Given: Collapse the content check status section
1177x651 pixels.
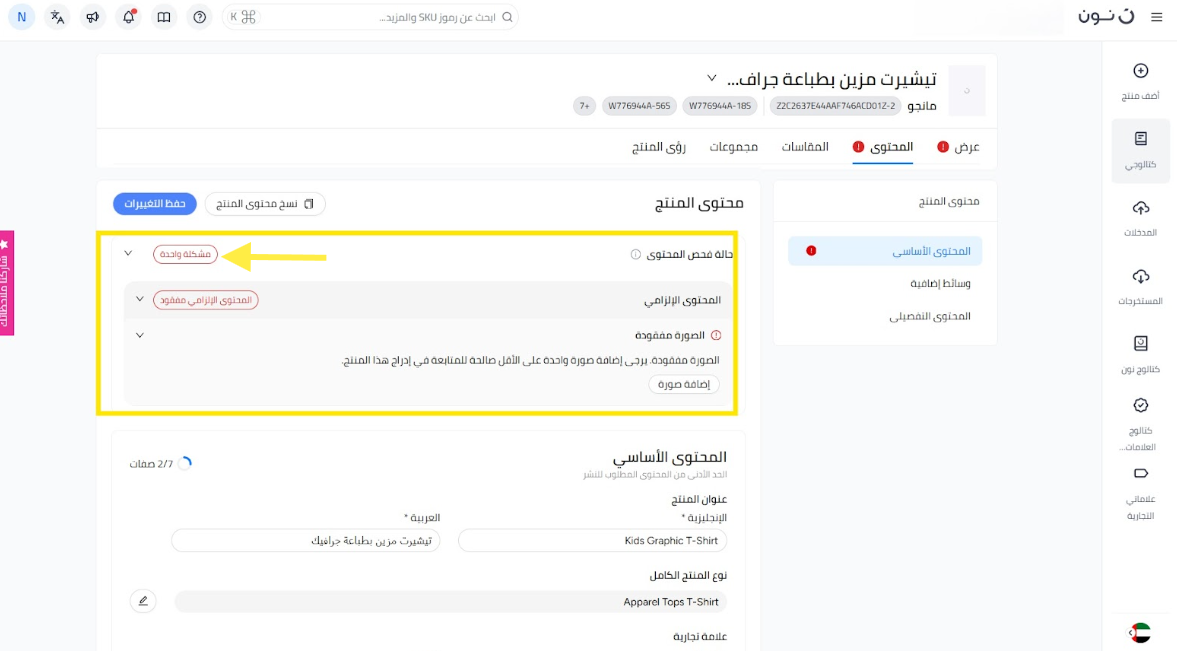Looking at the screenshot, I should [128, 253].
